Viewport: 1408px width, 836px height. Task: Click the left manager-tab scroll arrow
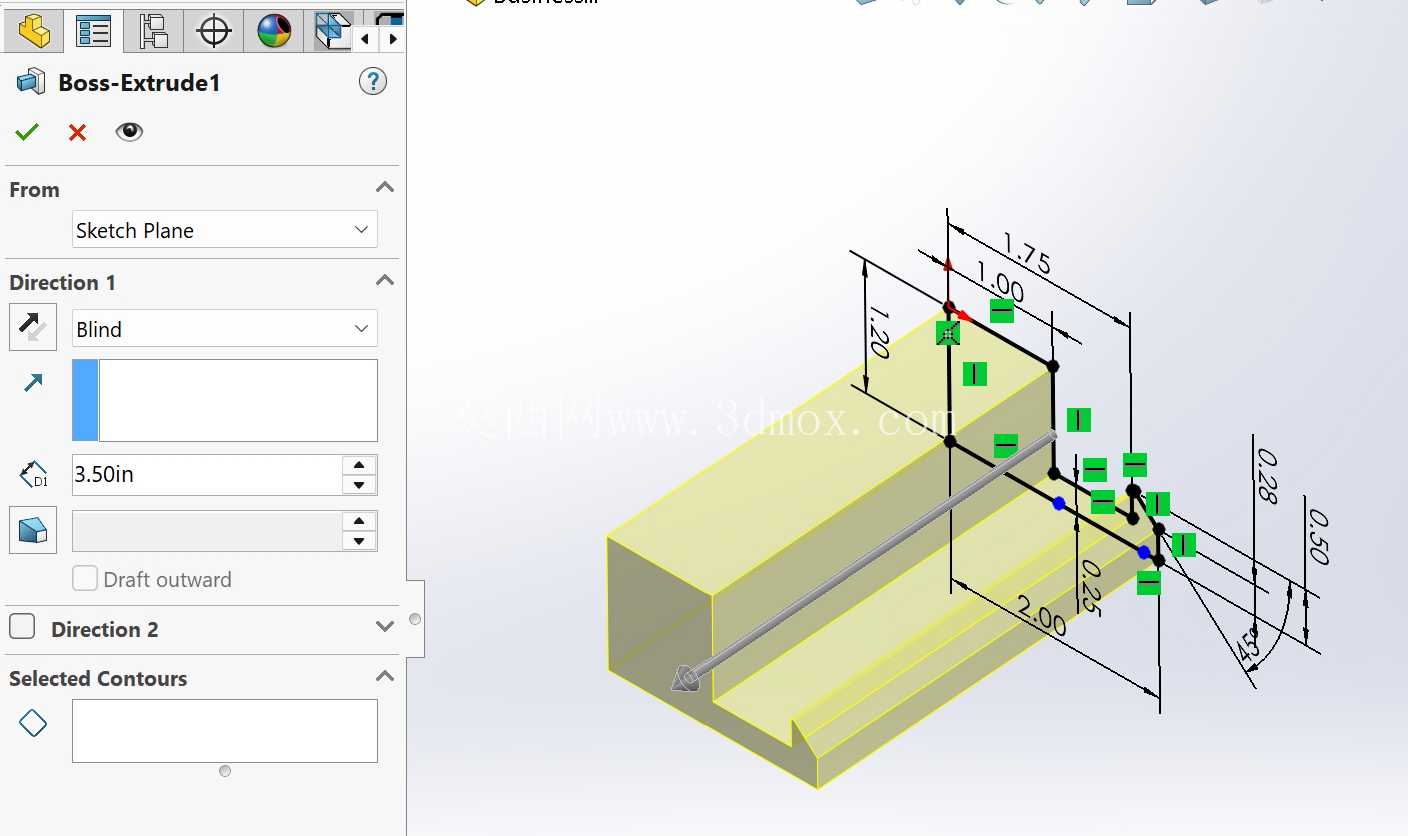coord(365,39)
